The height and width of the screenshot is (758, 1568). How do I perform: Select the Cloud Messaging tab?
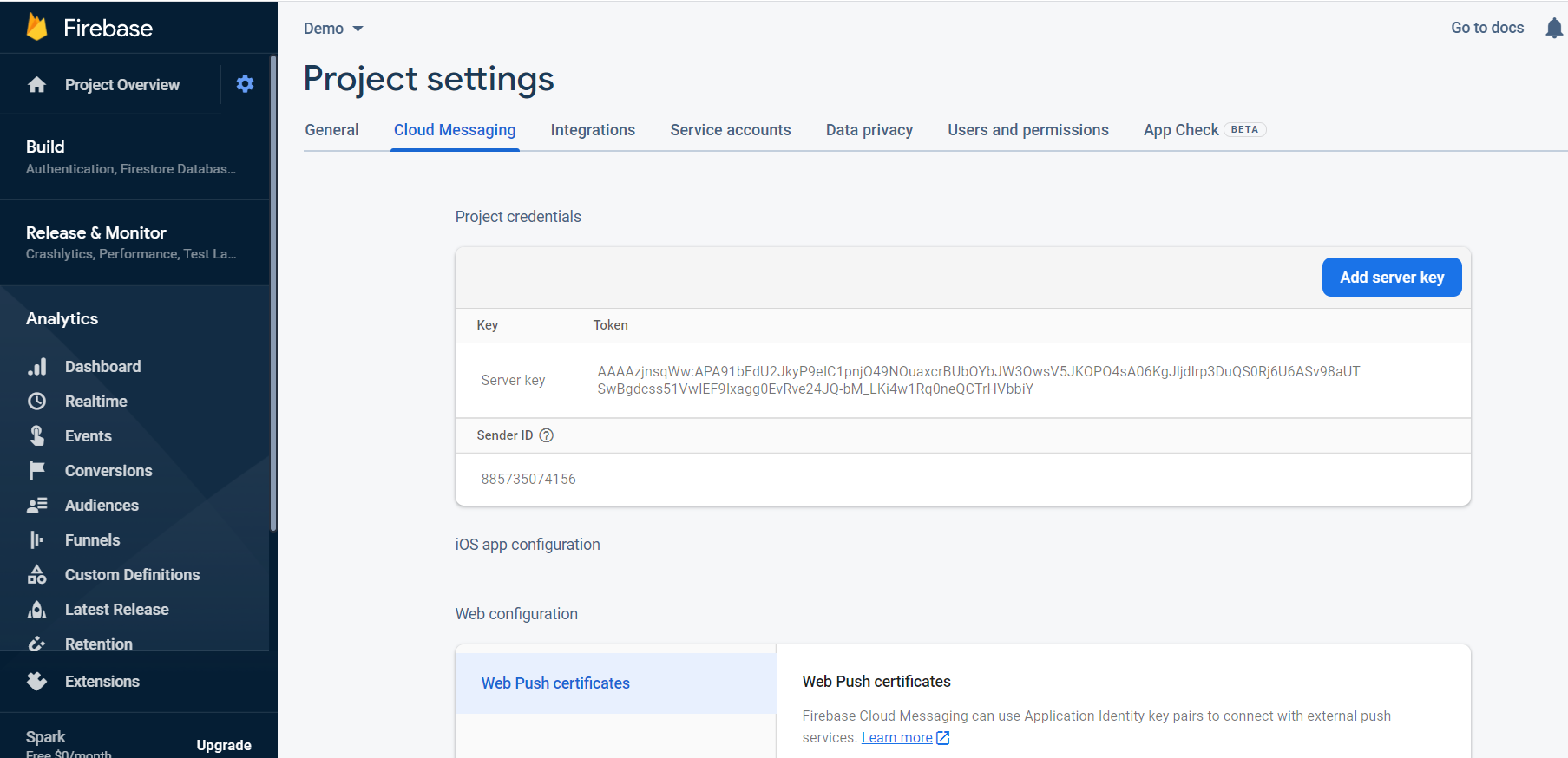(x=455, y=130)
